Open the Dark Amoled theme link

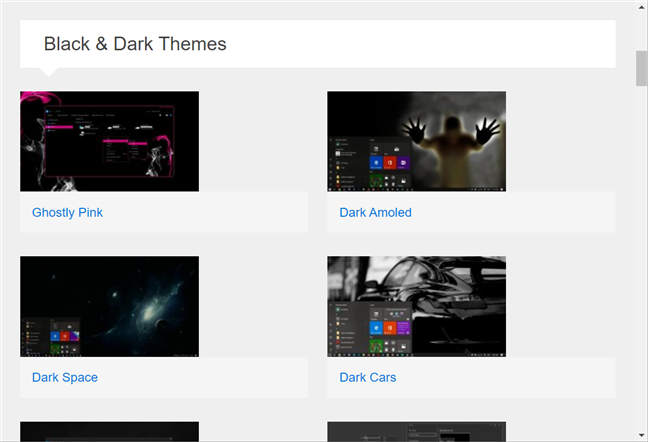tap(375, 212)
